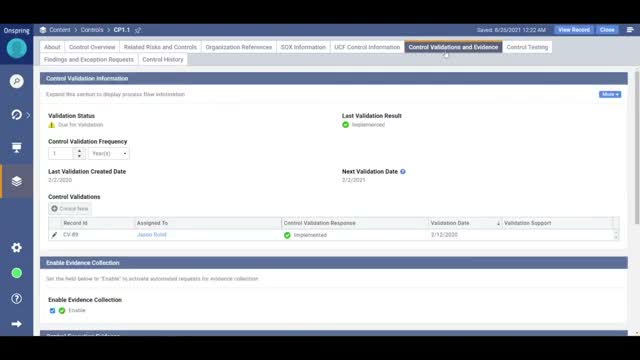Open the UCF Control Information tab
640x360 pixels.
367,47
